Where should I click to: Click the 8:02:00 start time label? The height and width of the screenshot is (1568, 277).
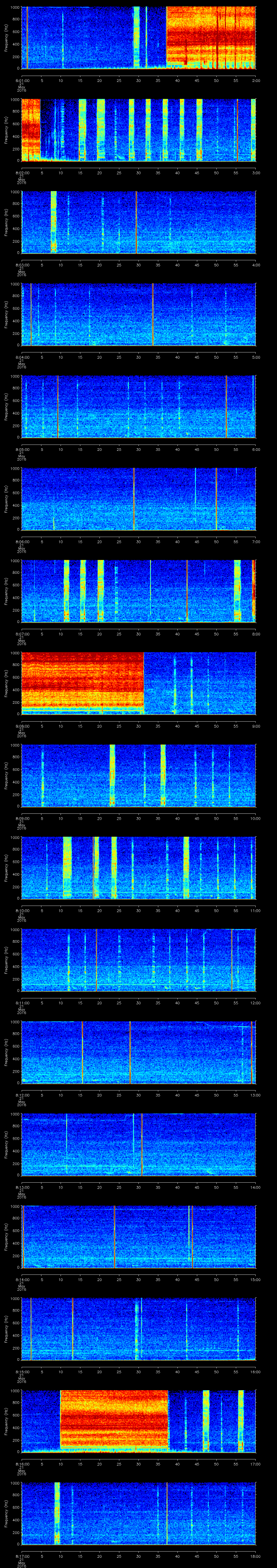click(22, 173)
